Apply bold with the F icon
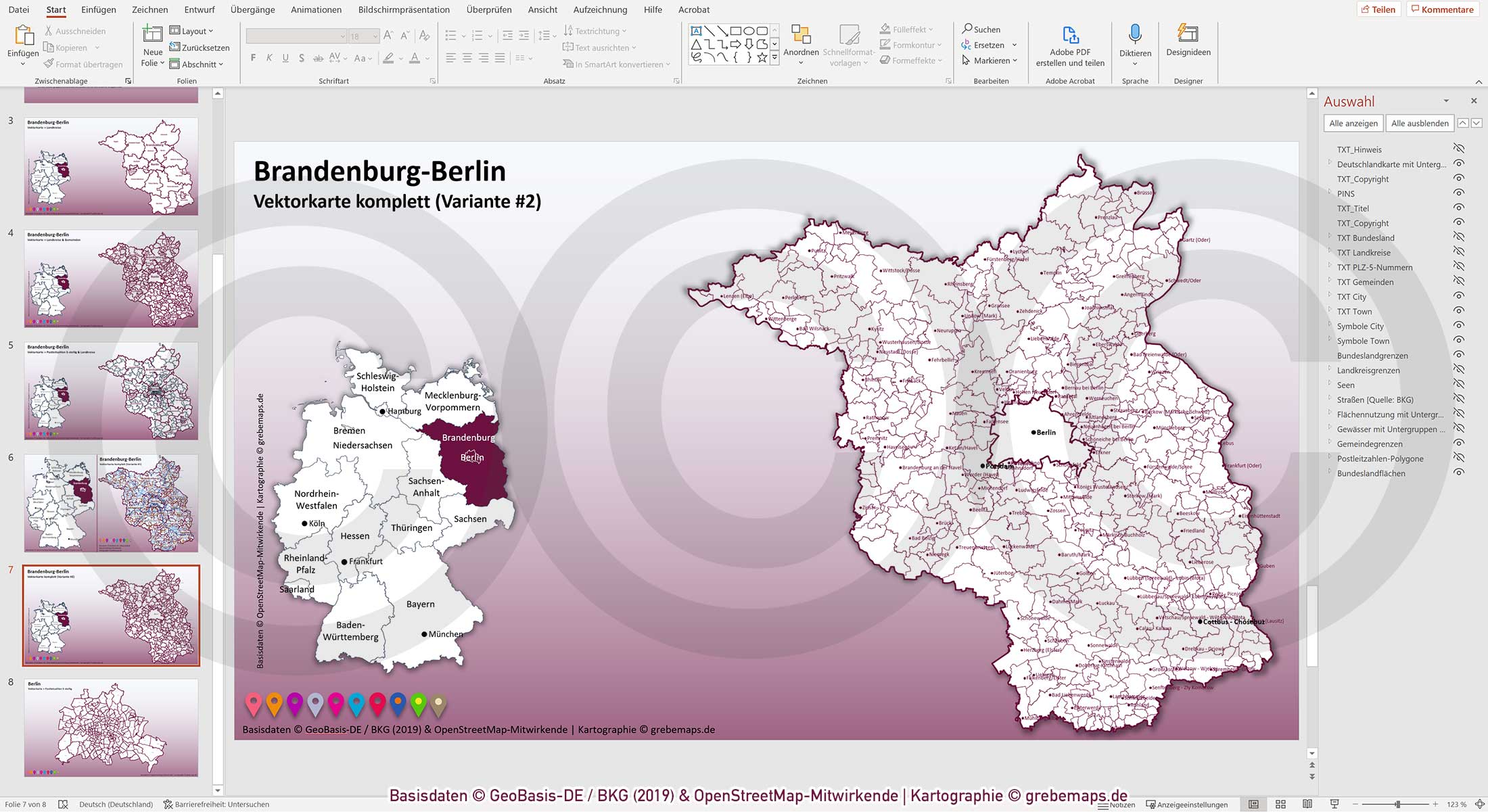 coord(252,58)
